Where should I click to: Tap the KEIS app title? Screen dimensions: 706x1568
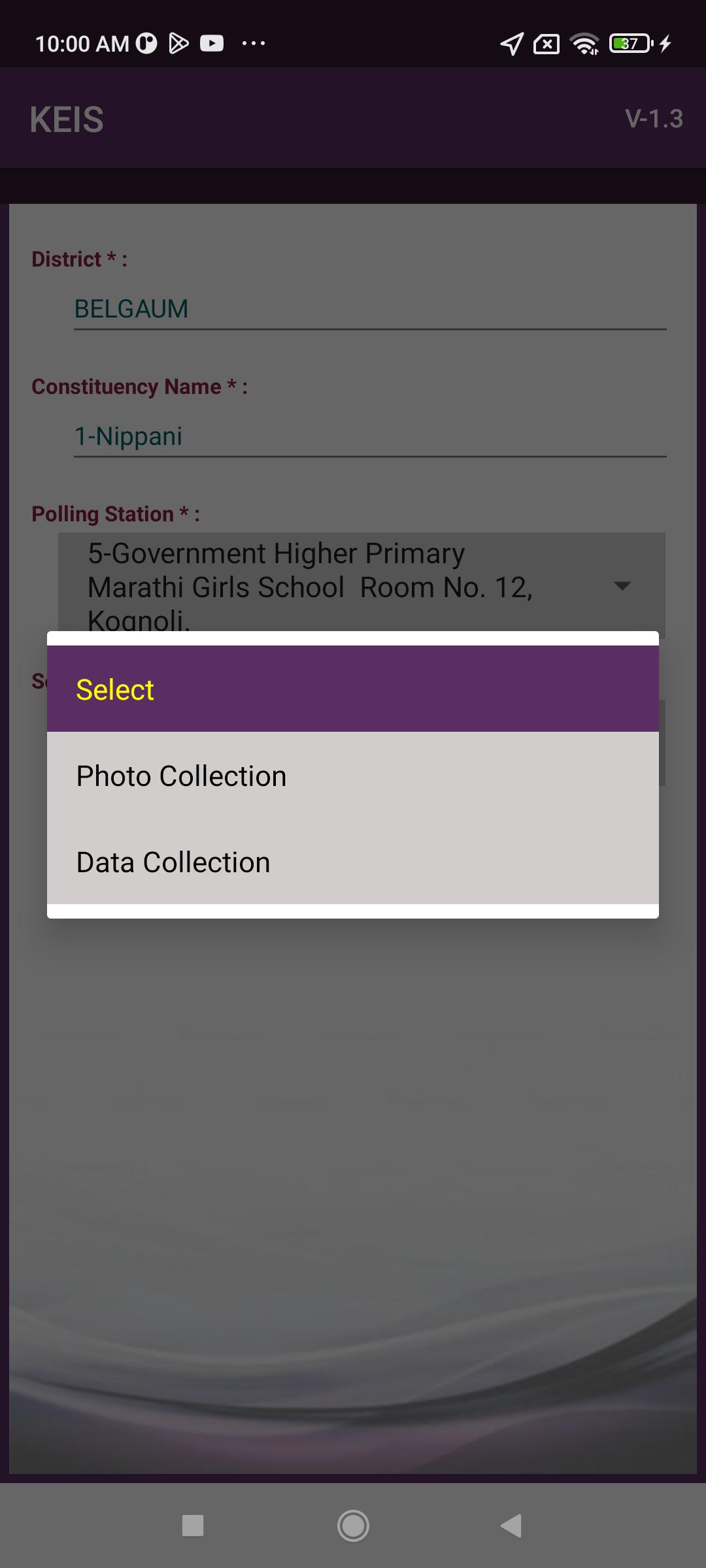click(67, 120)
